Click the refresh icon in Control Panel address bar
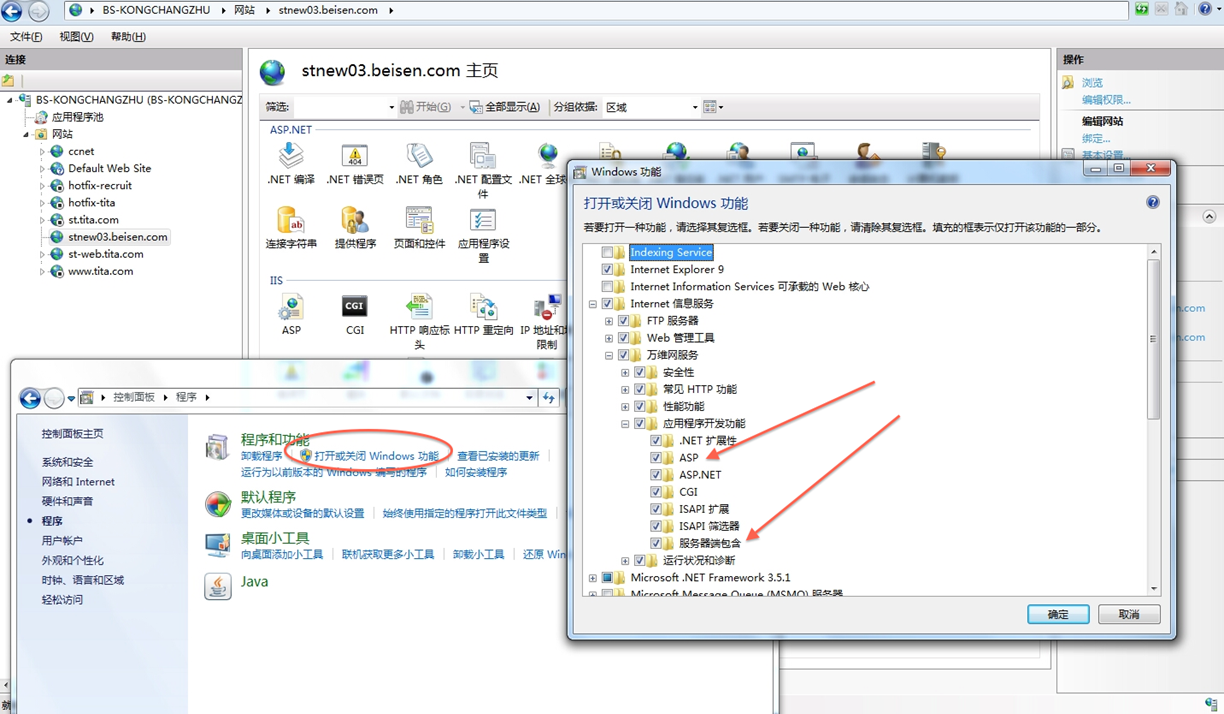The width and height of the screenshot is (1224, 714). 549,398
